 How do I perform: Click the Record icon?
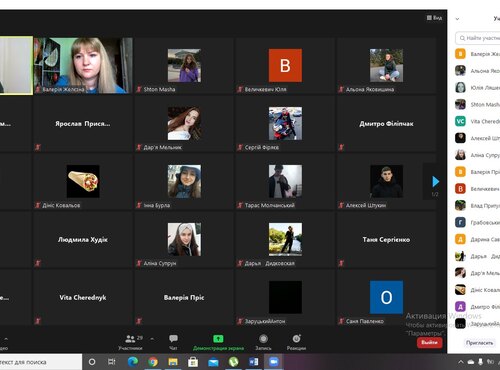coord(263,339)
